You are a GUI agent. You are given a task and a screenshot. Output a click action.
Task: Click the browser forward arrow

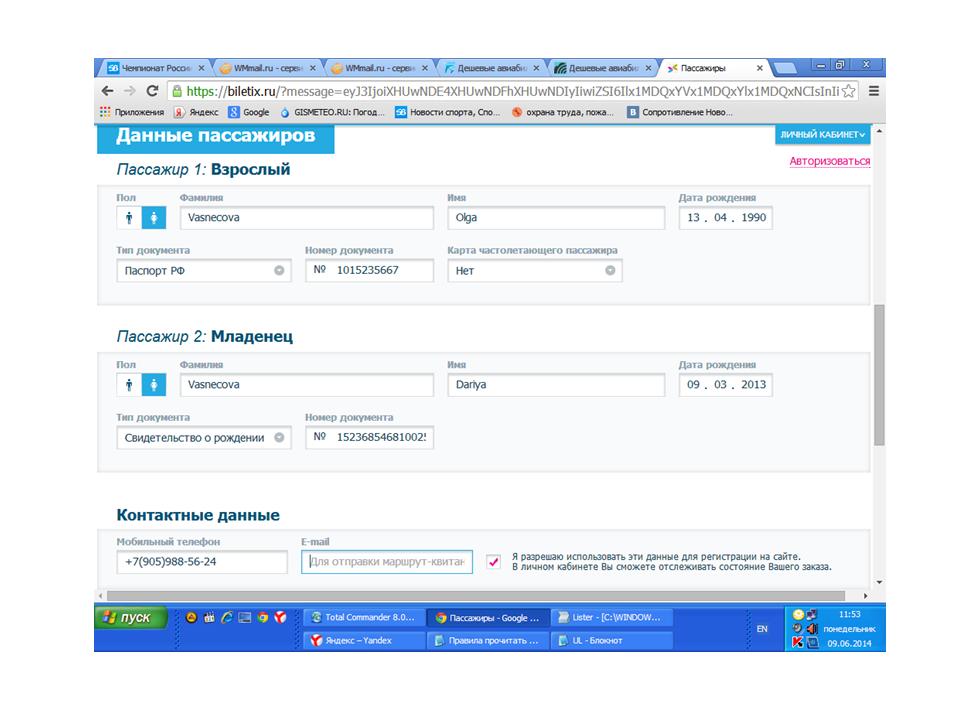tap(130, 91)
